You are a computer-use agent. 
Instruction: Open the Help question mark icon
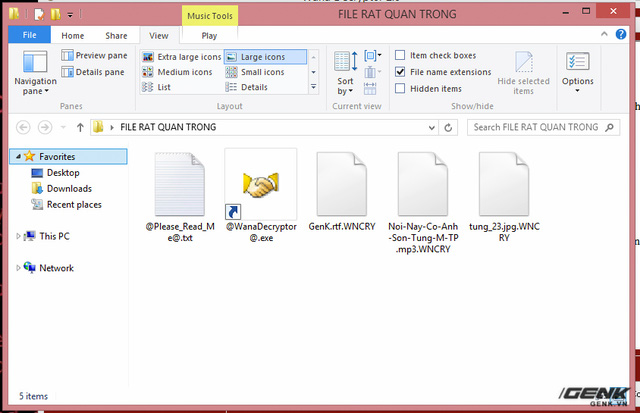point(621,34)
